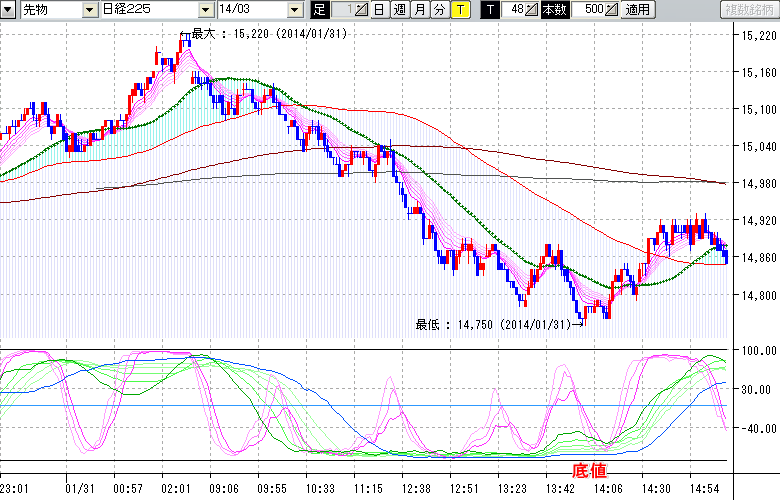Switch to the 月 monthly timeframe
Viewport: 780px width, 500px height.
coord(419,10)
